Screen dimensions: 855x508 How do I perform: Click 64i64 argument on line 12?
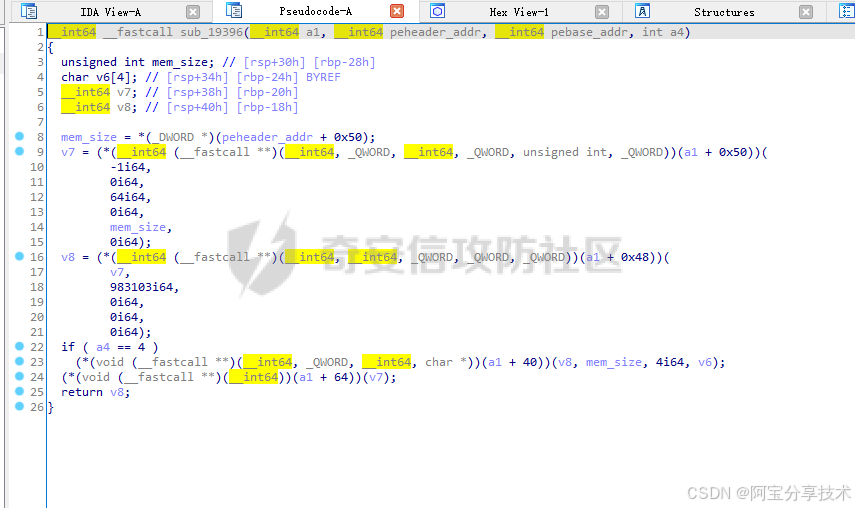pos(127,197)
